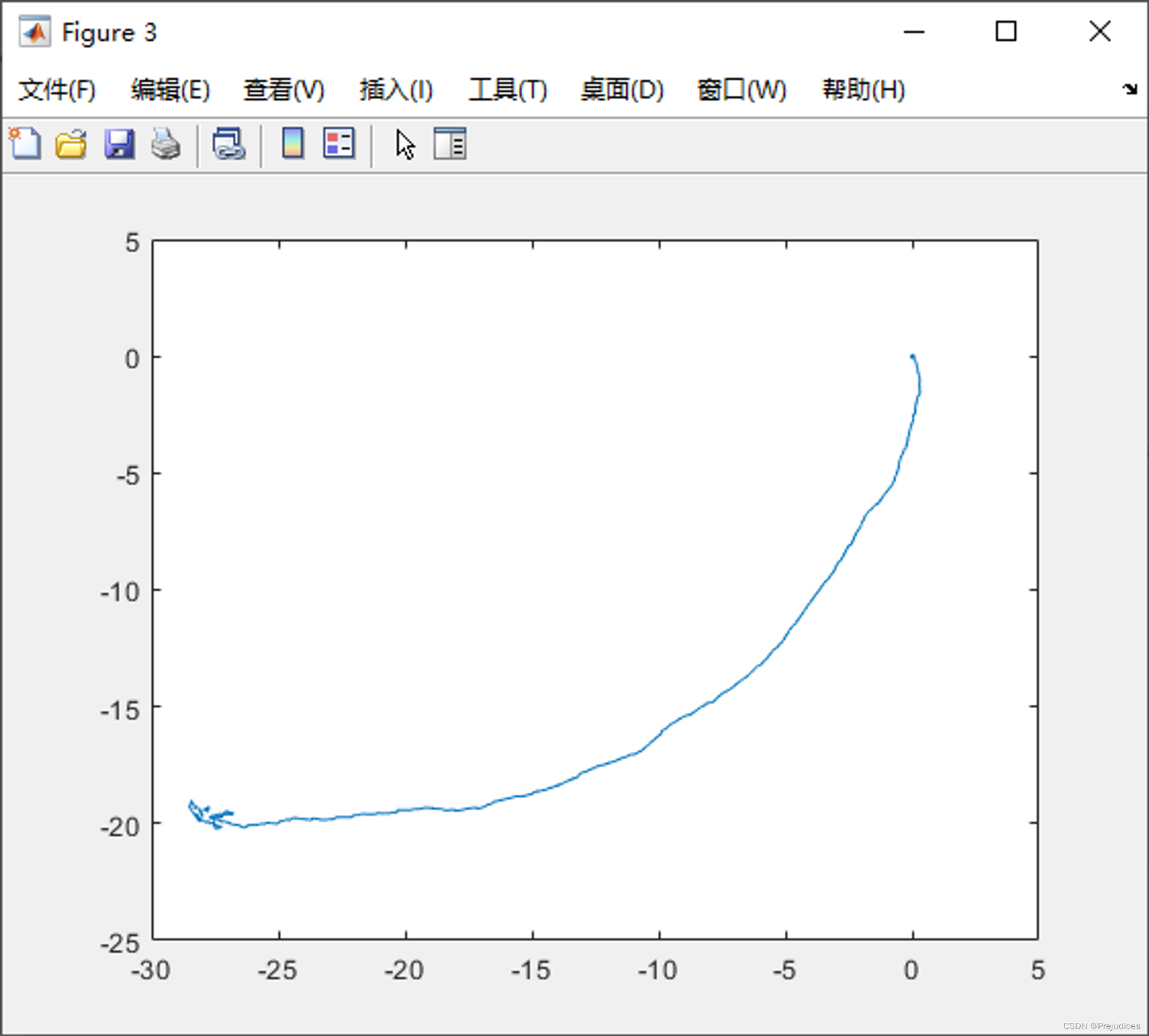Open the Property Inspector toolbar icon
The width and height of the screenshot is (1149, 1036).
coord(450,144)
